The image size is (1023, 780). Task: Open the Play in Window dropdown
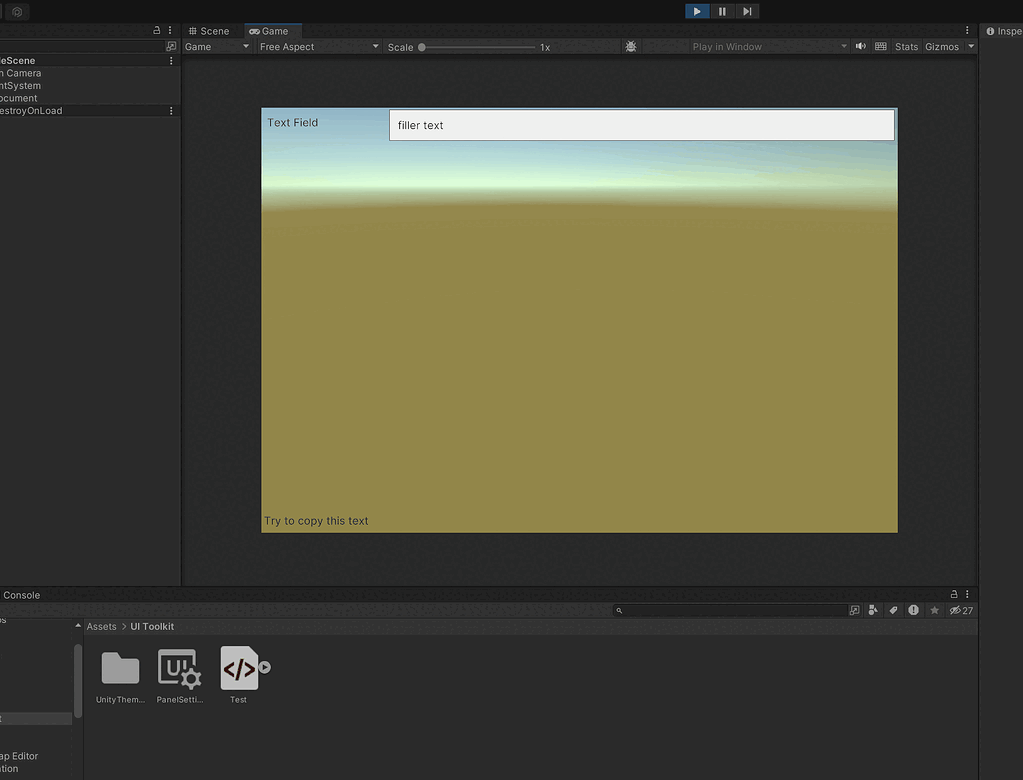(768, 46)
